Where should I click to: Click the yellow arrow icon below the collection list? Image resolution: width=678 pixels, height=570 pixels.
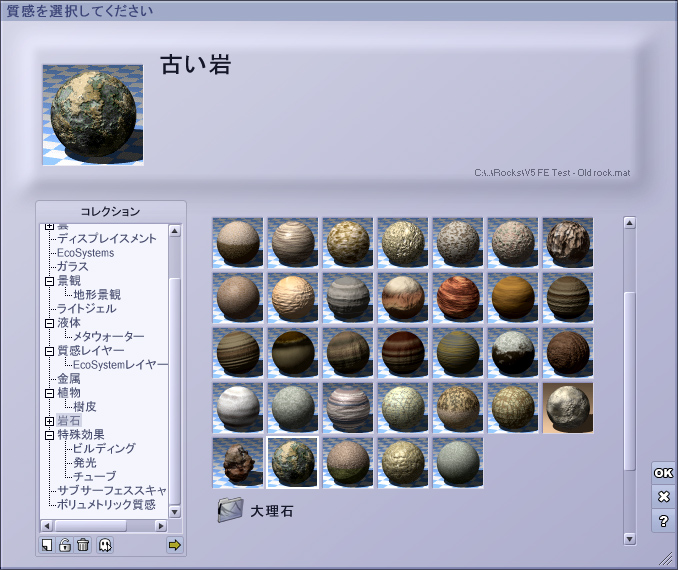[175, 545]
